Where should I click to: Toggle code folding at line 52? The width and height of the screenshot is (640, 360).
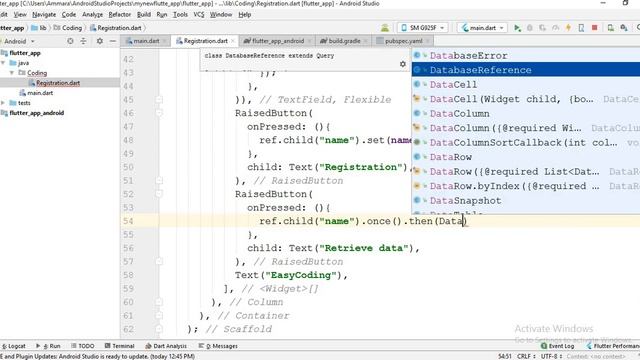click(x=159, y=194)
